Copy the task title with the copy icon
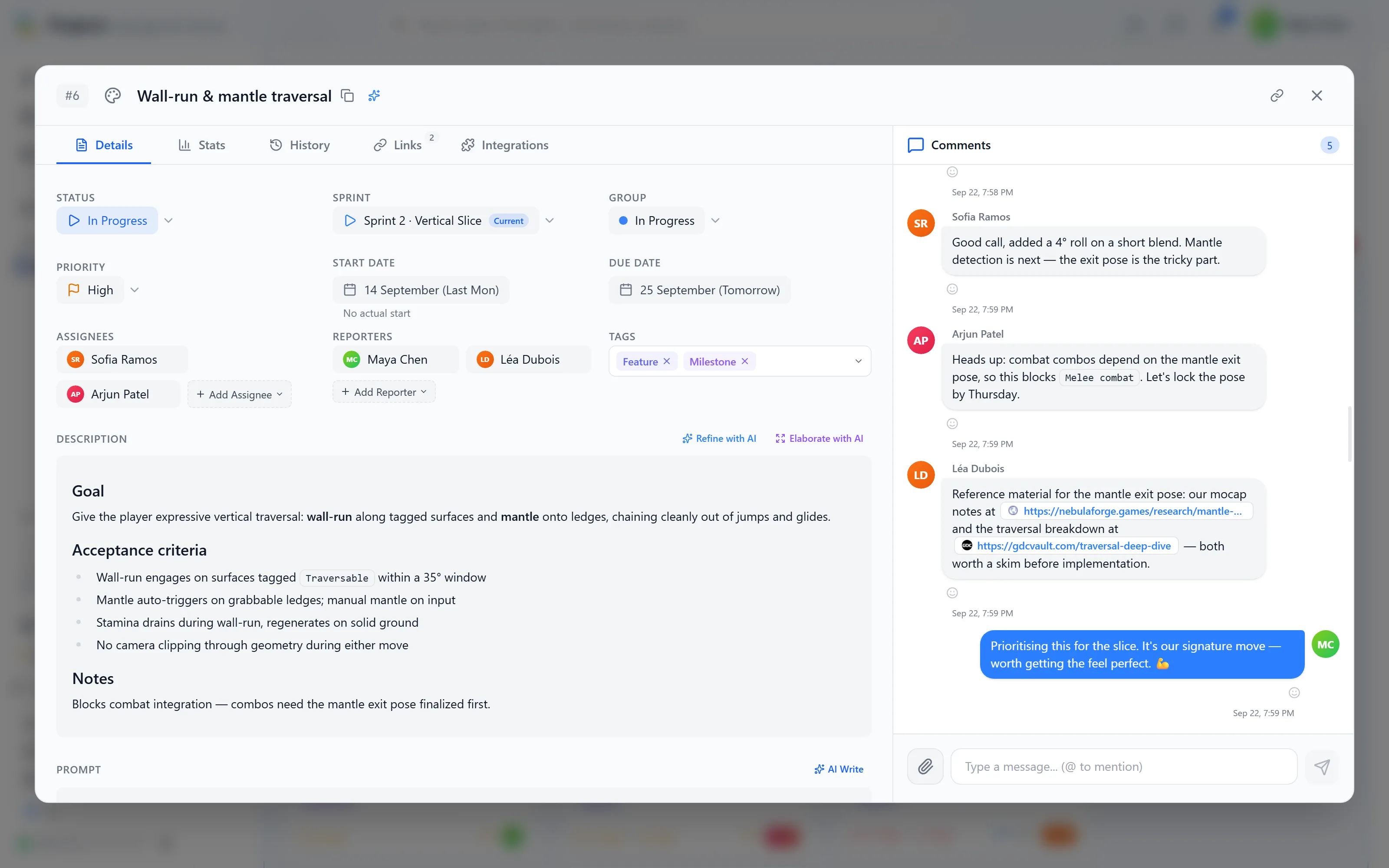Viewport: 1389px width, 868px height. (x=347, y=95)
